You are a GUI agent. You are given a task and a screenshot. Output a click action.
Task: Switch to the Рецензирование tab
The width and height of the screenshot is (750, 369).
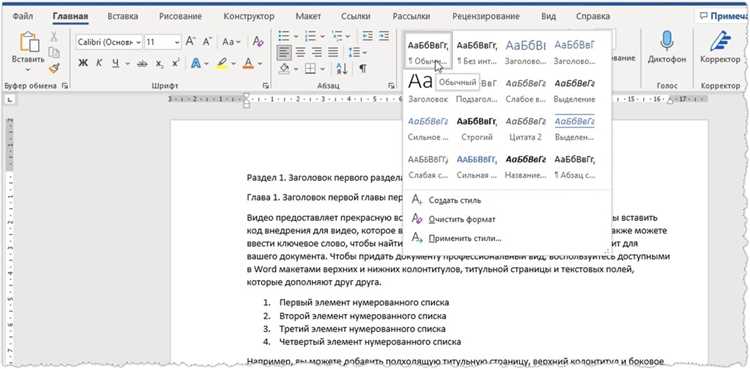[x=485, y=16]
